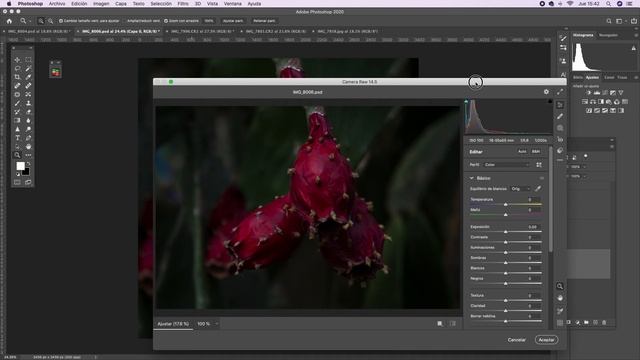The width and height of the screenshot is (640, 360).
Task: Toggle highlight clipping warning in histogram
Action: coord(550,101)
